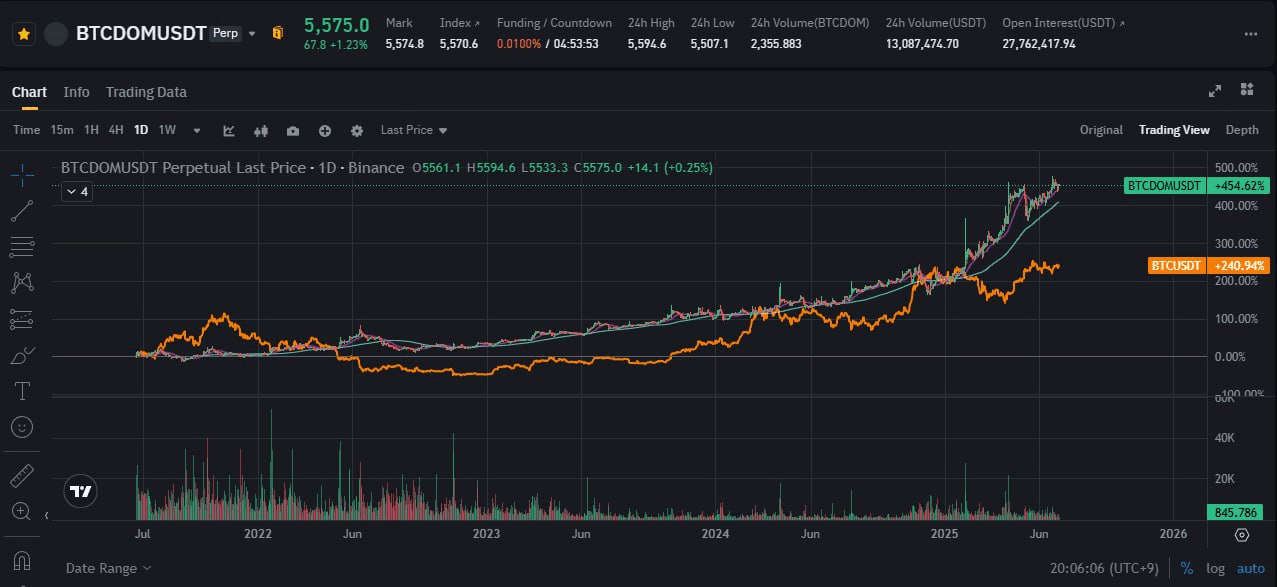Select the Fibonacci retracement tool

click(x=22, y=247)
